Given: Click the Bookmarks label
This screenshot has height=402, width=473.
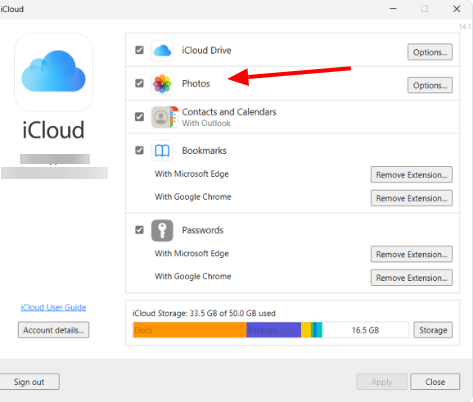Looking at the screenshot, I should [204, 151].
